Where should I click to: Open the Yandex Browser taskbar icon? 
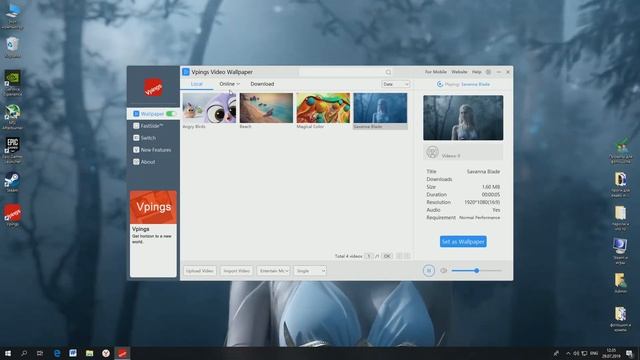pyautogui.click(x=106, y=353)
